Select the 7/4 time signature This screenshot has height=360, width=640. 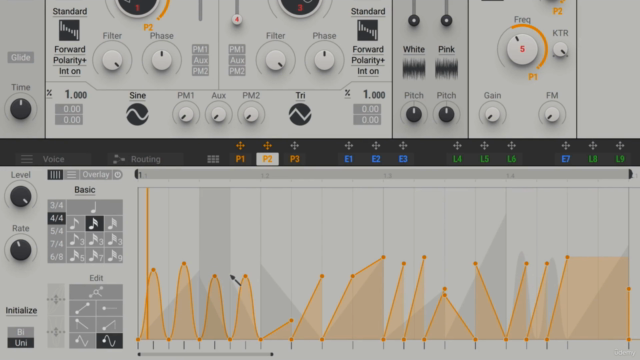point(56,244)
